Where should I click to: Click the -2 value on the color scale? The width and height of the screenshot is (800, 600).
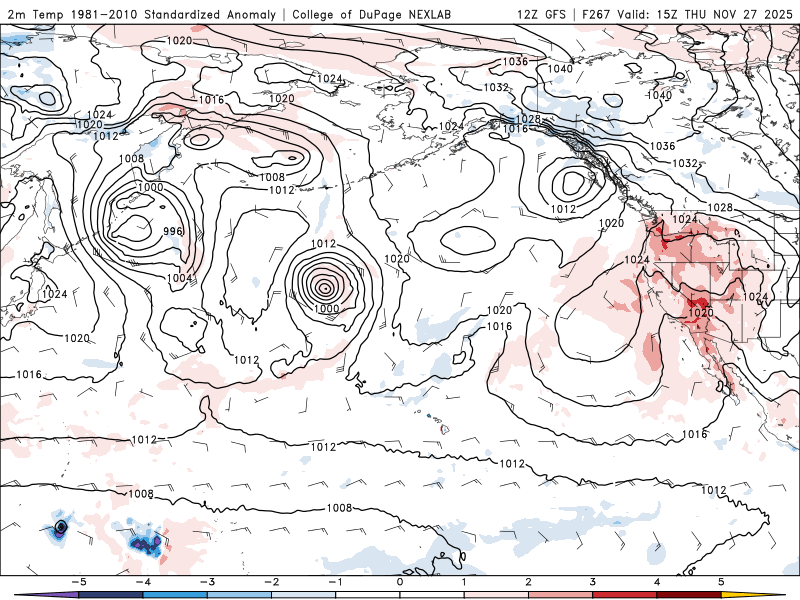point(271,582)
